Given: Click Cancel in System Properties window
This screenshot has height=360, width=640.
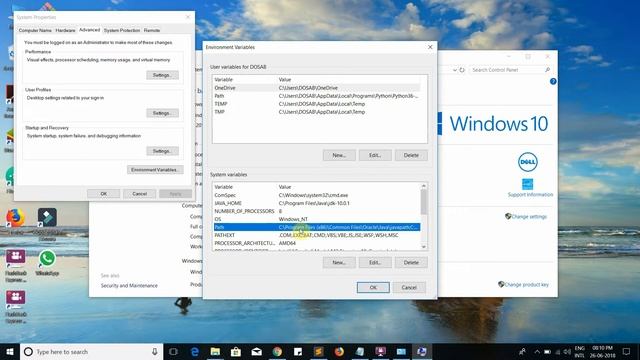Looking at the screenshot, I should [x=140, y=194].
